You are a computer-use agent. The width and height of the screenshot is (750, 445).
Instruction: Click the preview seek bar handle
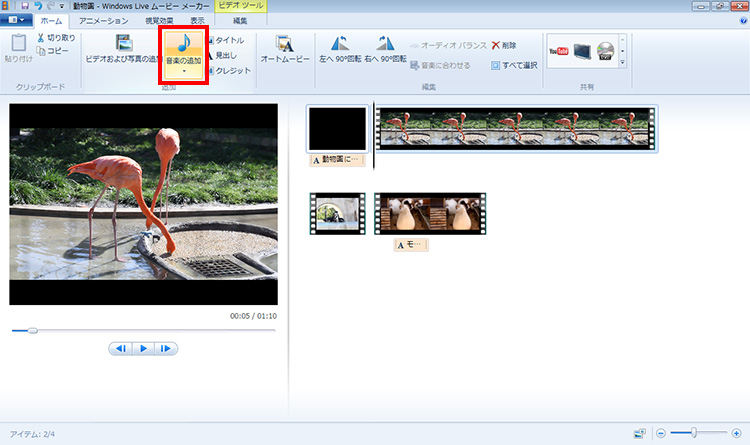pos(33,331)
